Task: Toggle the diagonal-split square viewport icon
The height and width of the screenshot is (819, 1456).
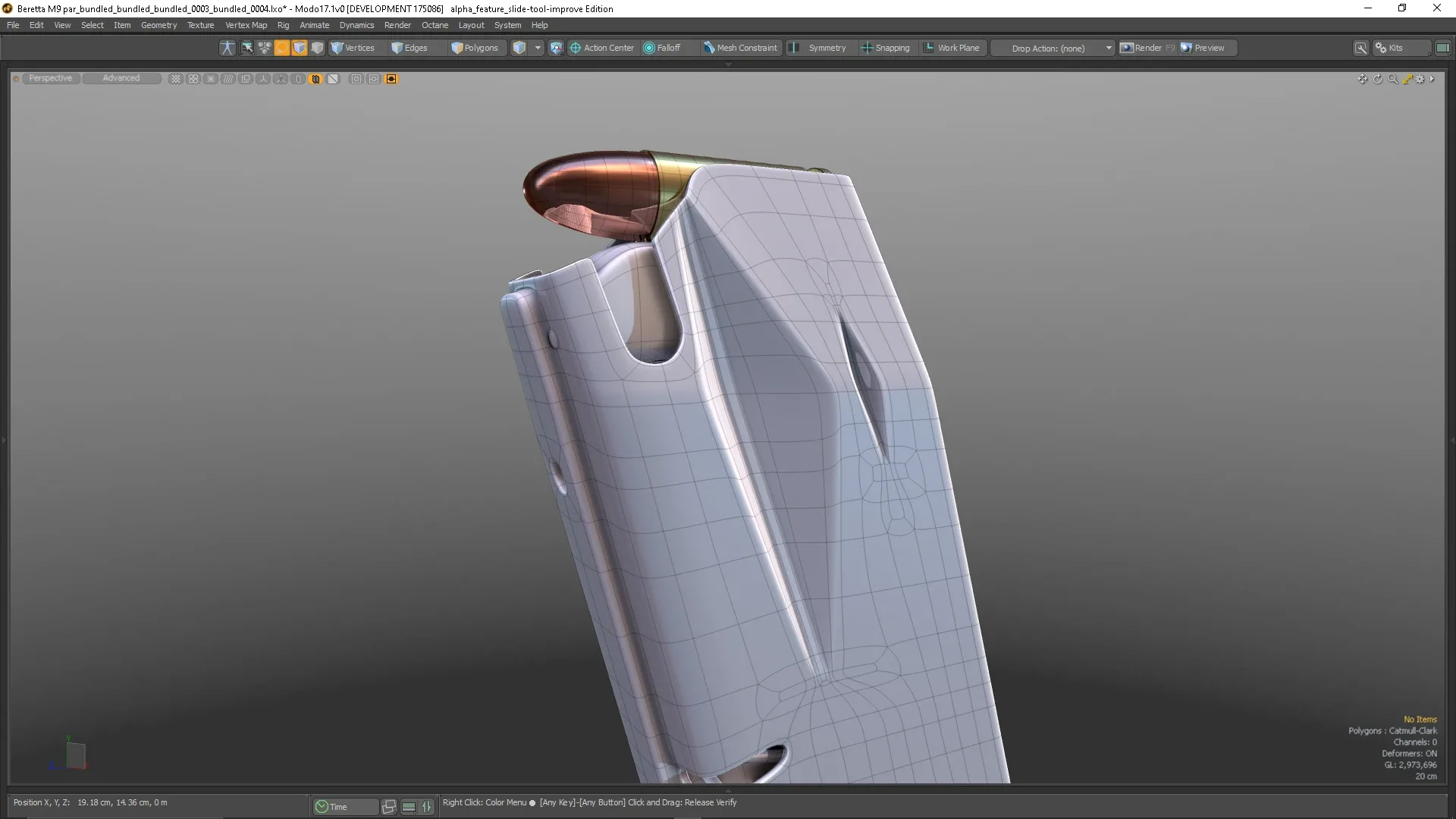Action: tap(333, 79)
